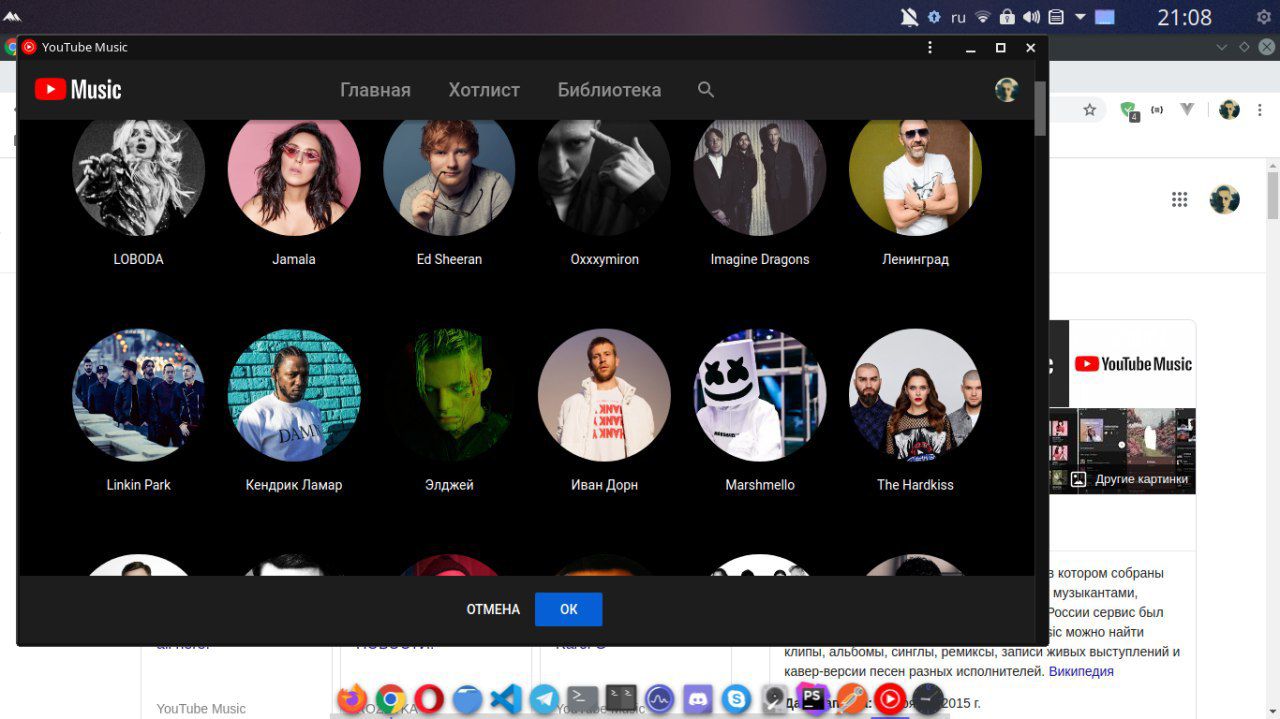Screen dimensions: 1280x719
Task: Click the Marshmello name label
Action: [760, 485]
